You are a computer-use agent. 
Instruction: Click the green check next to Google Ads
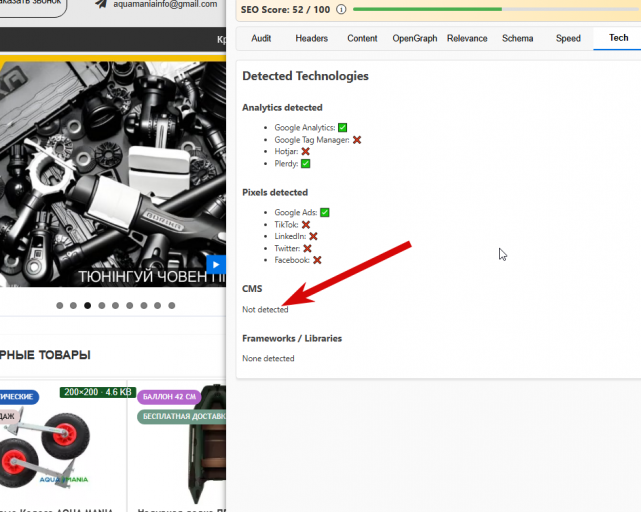tap(325, 213)
